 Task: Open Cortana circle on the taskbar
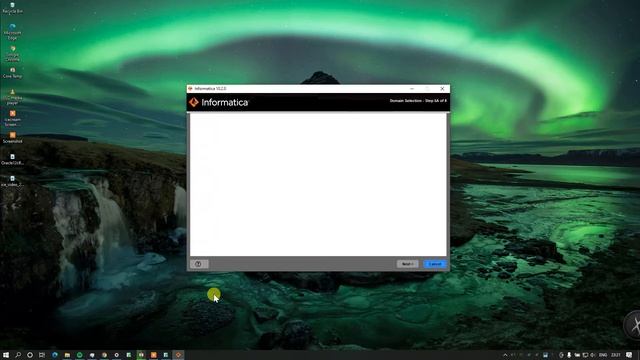[30, 355]
